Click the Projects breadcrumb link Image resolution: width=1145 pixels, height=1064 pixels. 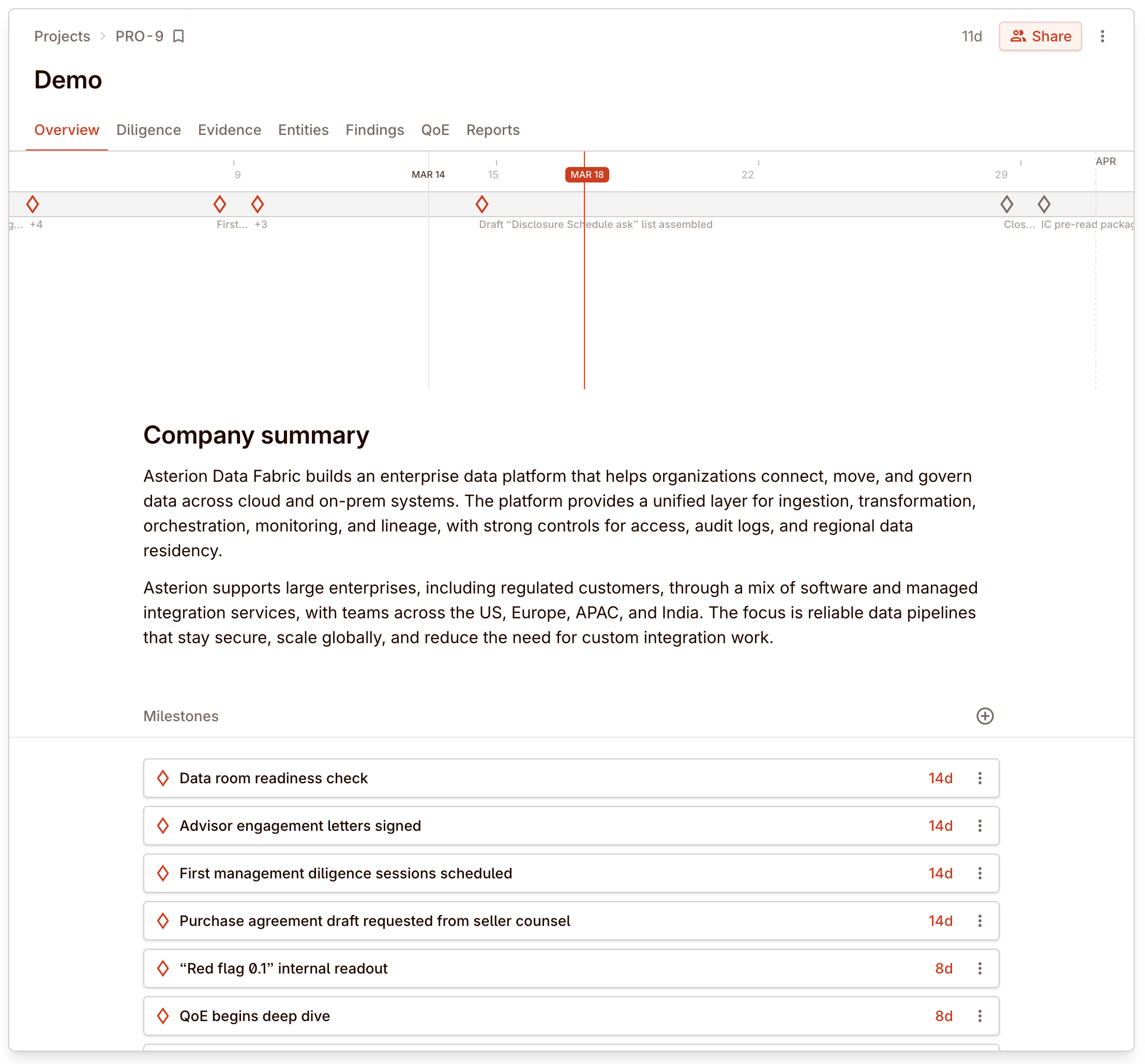pos(62,36)
